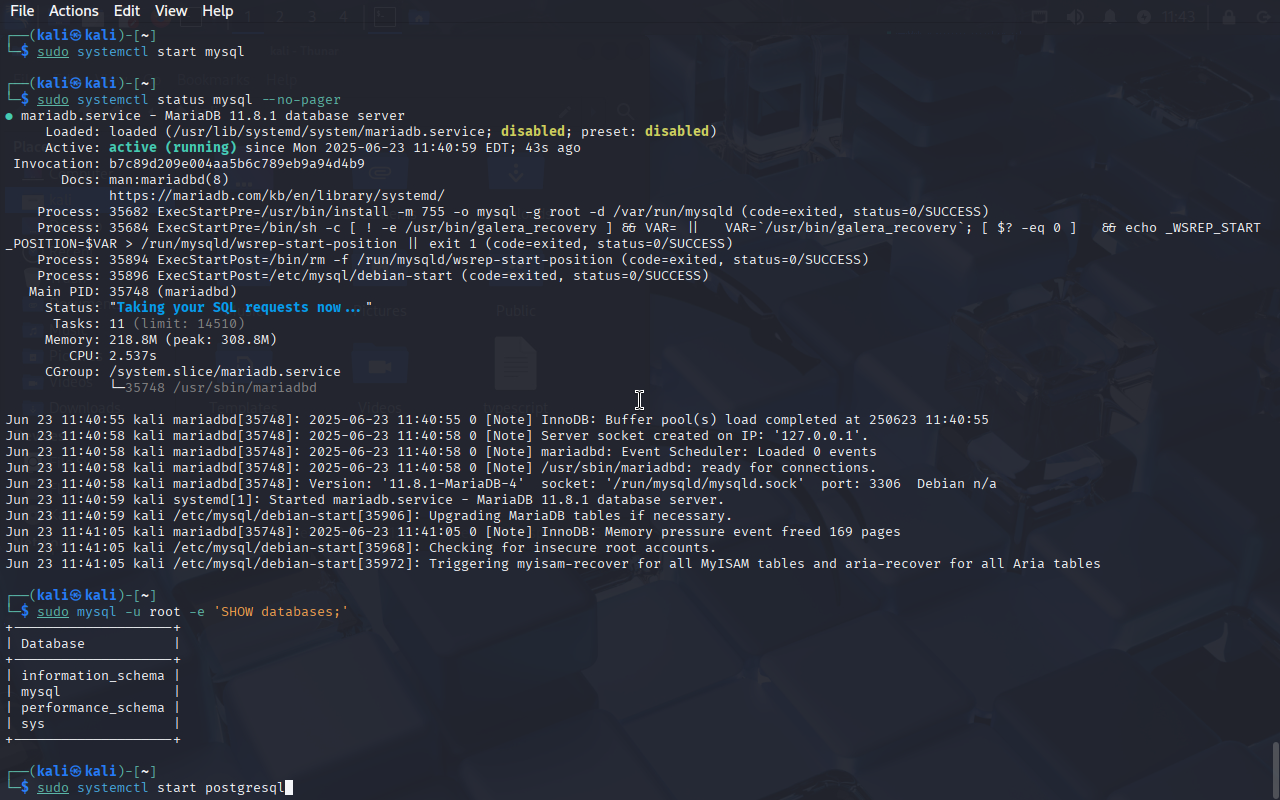Click the CPU value '2.537s'
The image size is (1280, 800).
click(133, 356)
